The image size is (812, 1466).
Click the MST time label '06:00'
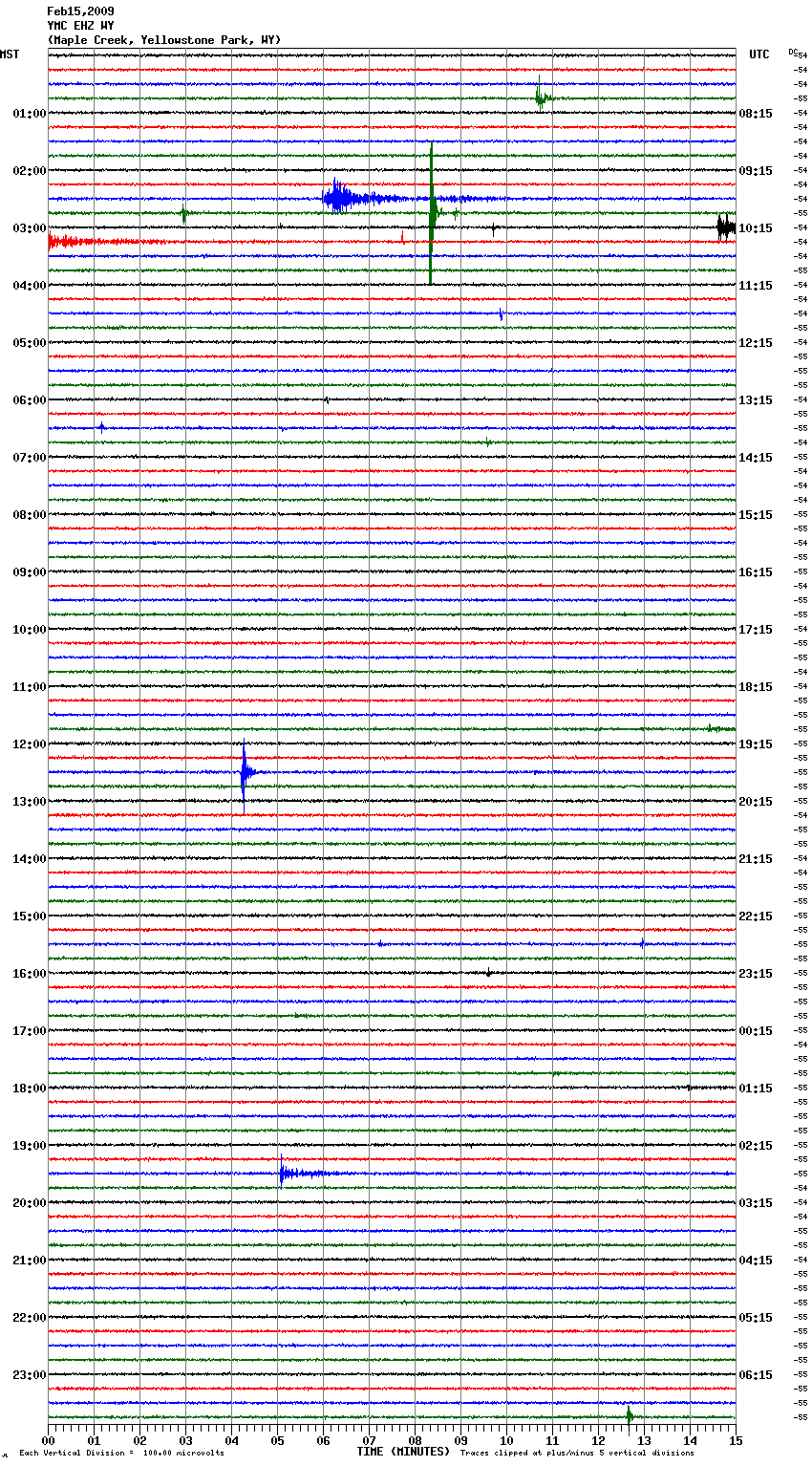coord(30,400)
